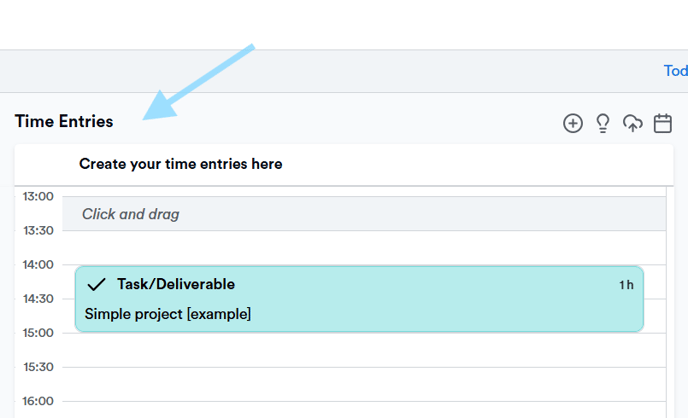Select the 14:30 time label

38,299
